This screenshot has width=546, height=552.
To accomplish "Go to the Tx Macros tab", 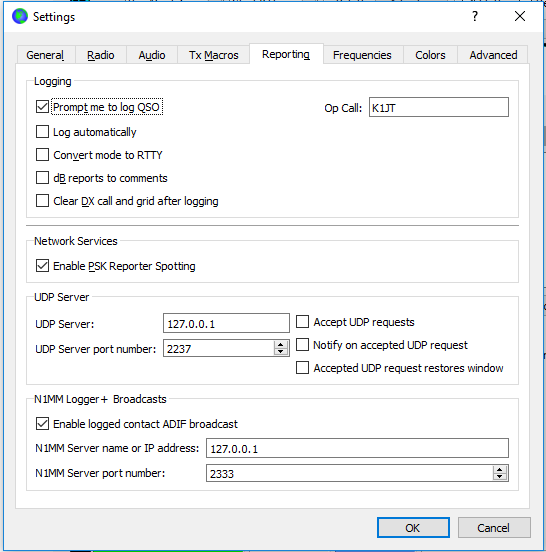I will coord(214,55).
